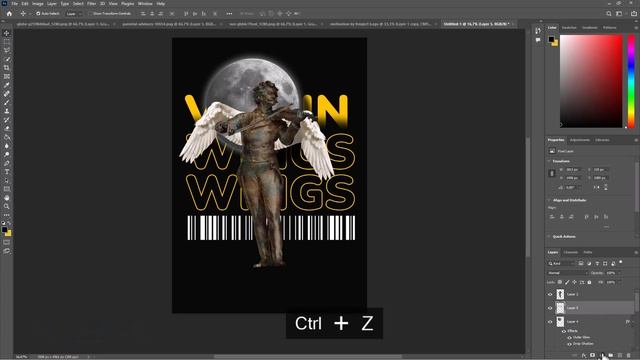The image size is (640, 360).
Task: Collapse the Align and Distribute section
Action: coord(549,200)
